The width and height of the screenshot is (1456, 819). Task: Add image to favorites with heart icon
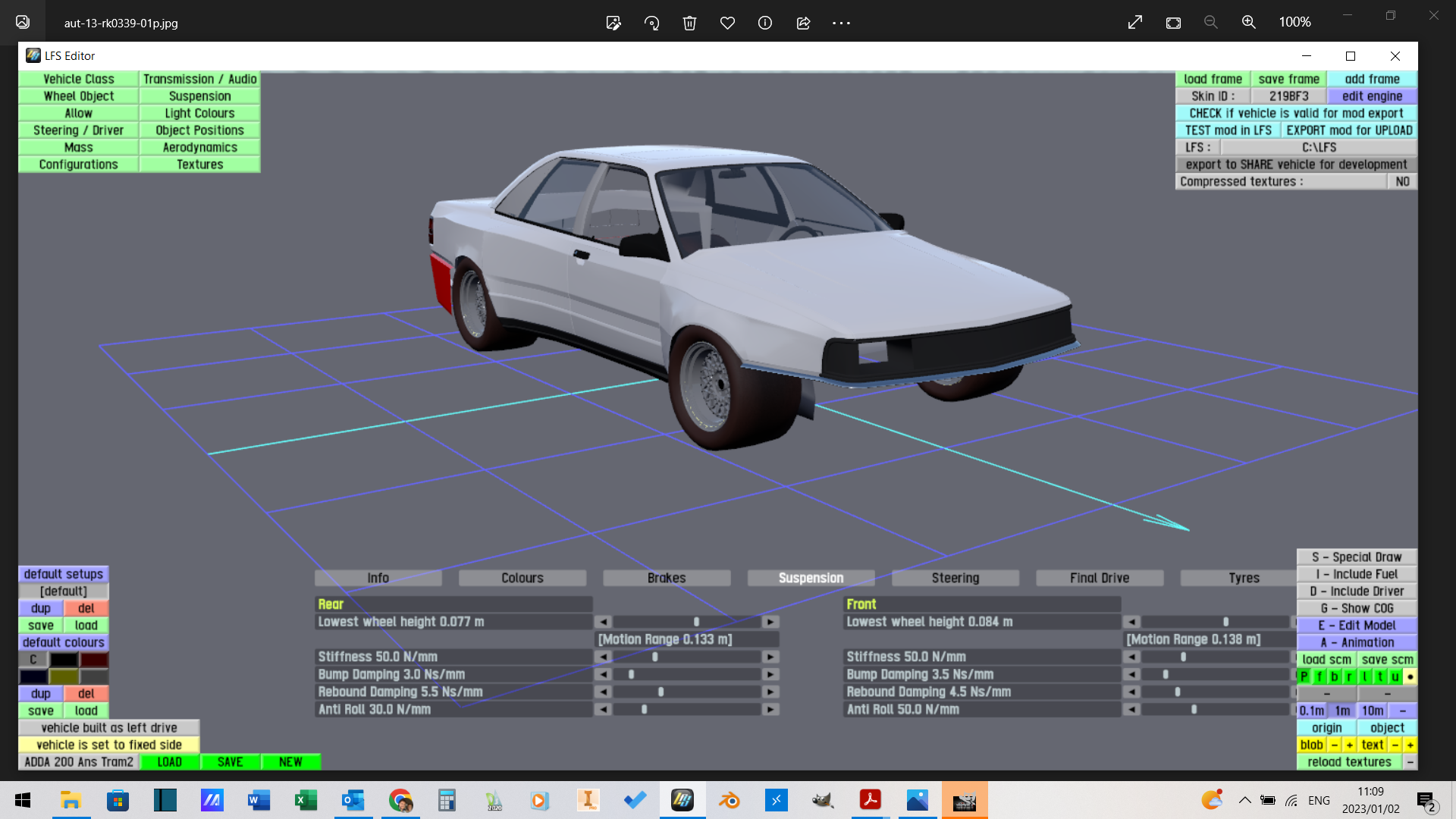tap(727, 23)
